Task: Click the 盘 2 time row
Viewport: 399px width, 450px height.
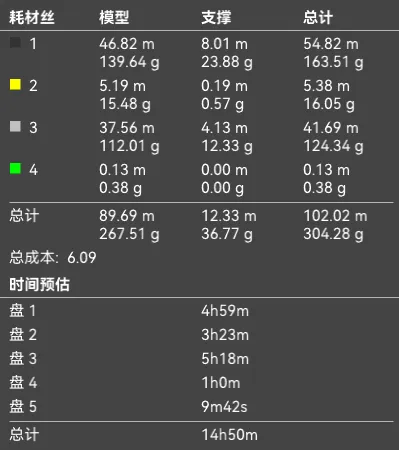Action: [x=199, y=335]
